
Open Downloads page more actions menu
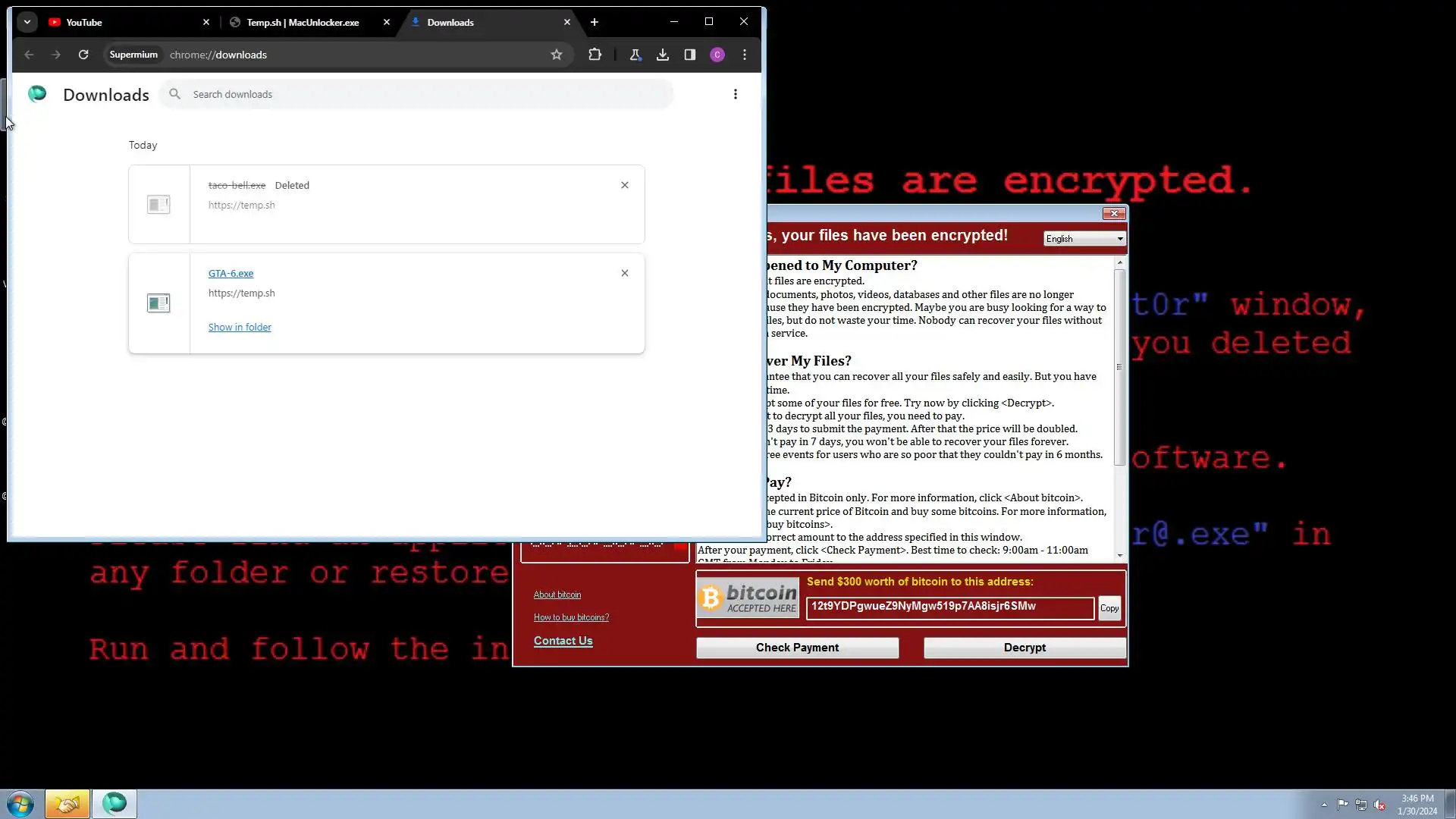(735, 94)
